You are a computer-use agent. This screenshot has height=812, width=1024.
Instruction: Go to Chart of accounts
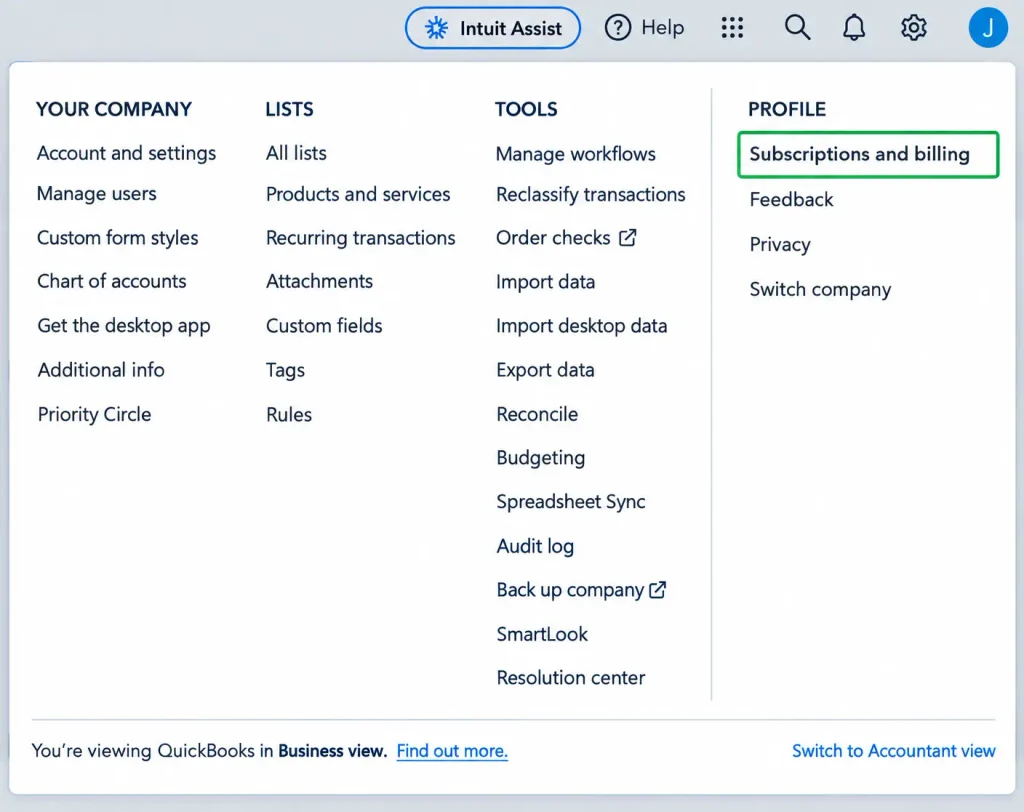(x=112, y=281)
